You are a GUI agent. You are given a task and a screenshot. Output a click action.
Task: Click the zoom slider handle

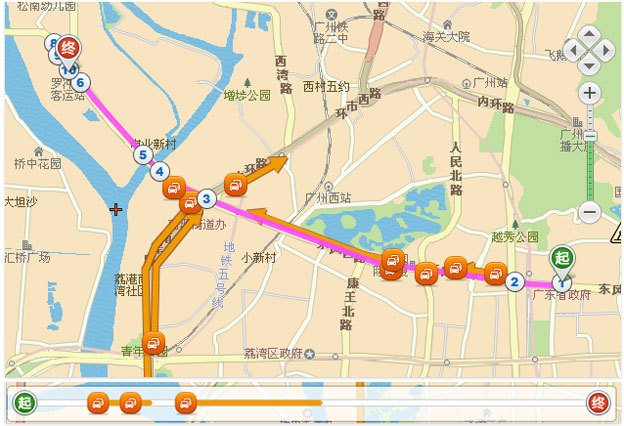pyautogui.click(x=591, y=137)
